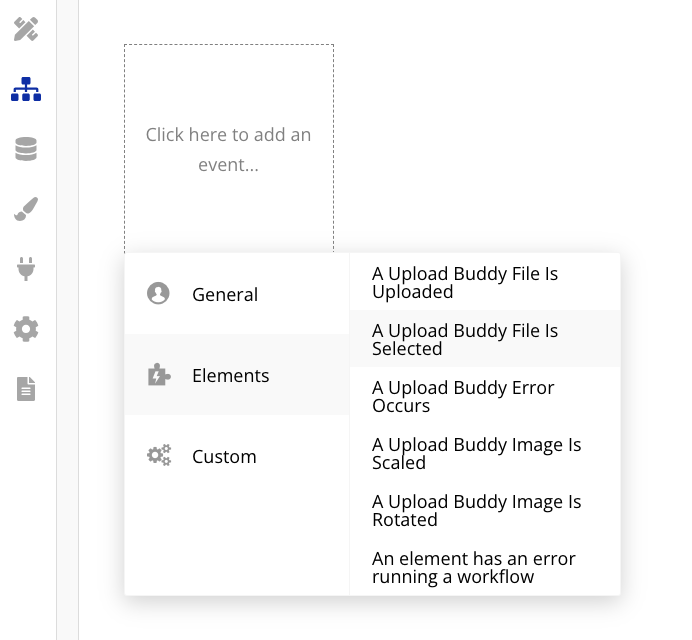This screenshot has height=640, width=692.
Task: Select the Workflow tab icon
Action: point(26,89)
